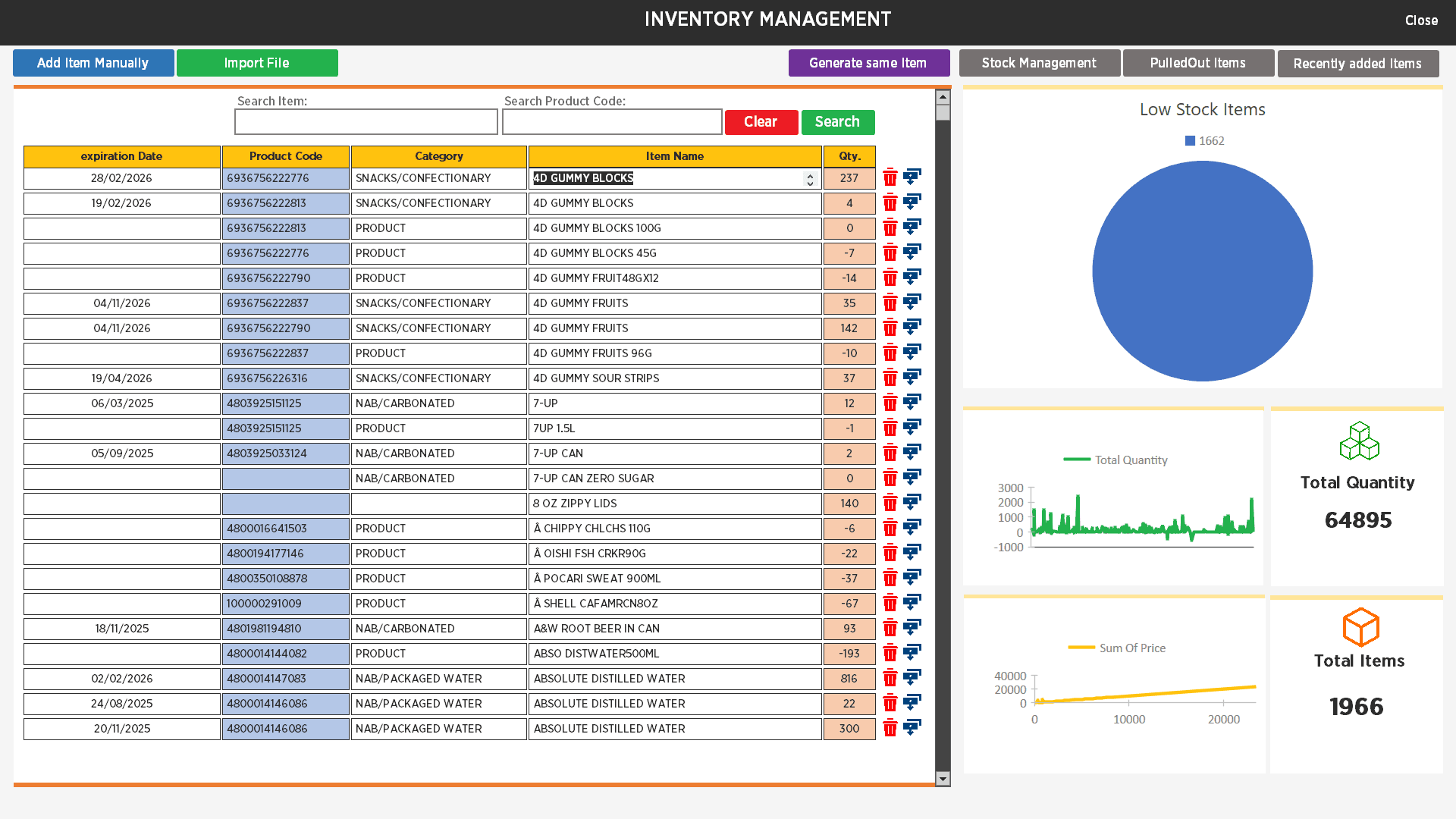The height and width of the screenshot is (819, 1456).
Task: Pull out the 7-UP CAN item with qty 2
Action: click(912, 453)
